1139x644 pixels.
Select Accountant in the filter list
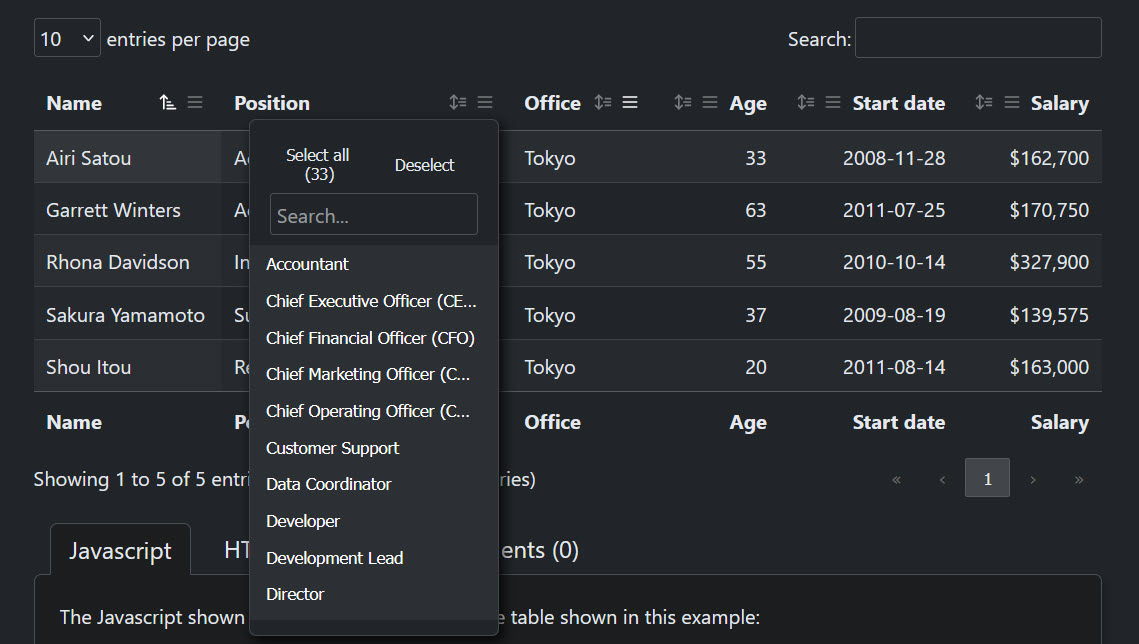(x=307, y=264)
